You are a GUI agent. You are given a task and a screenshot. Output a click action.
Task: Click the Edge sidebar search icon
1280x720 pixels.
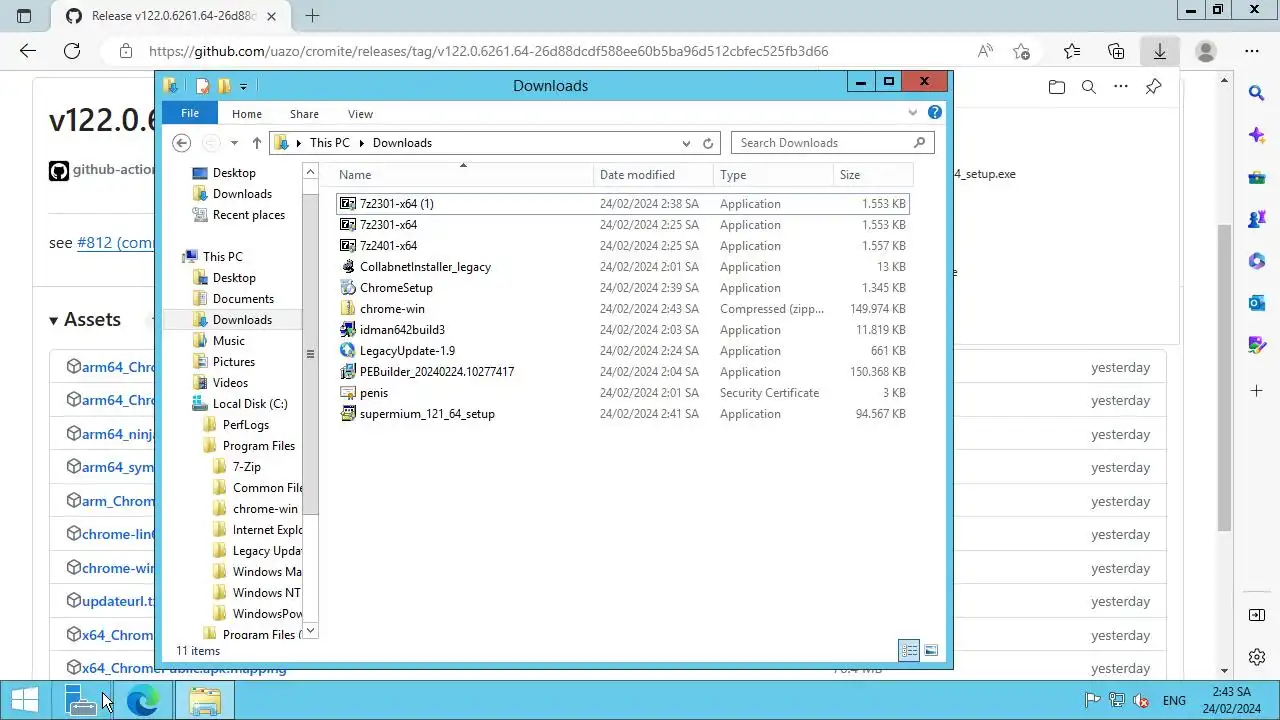[x=1257, y=93]
